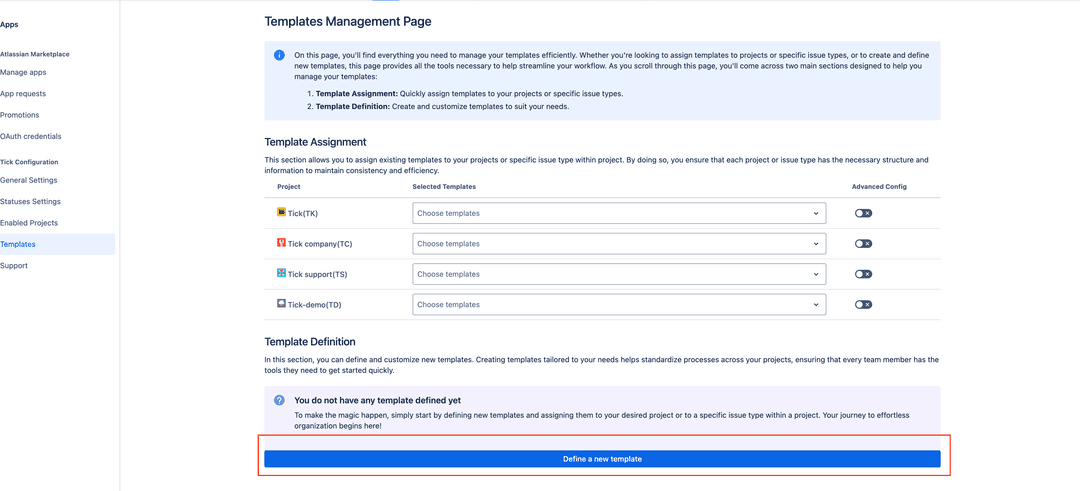1080x491 pixels.
Task: Enable Advanced Config for Tick company(TC)
Action: coord(863,244)
